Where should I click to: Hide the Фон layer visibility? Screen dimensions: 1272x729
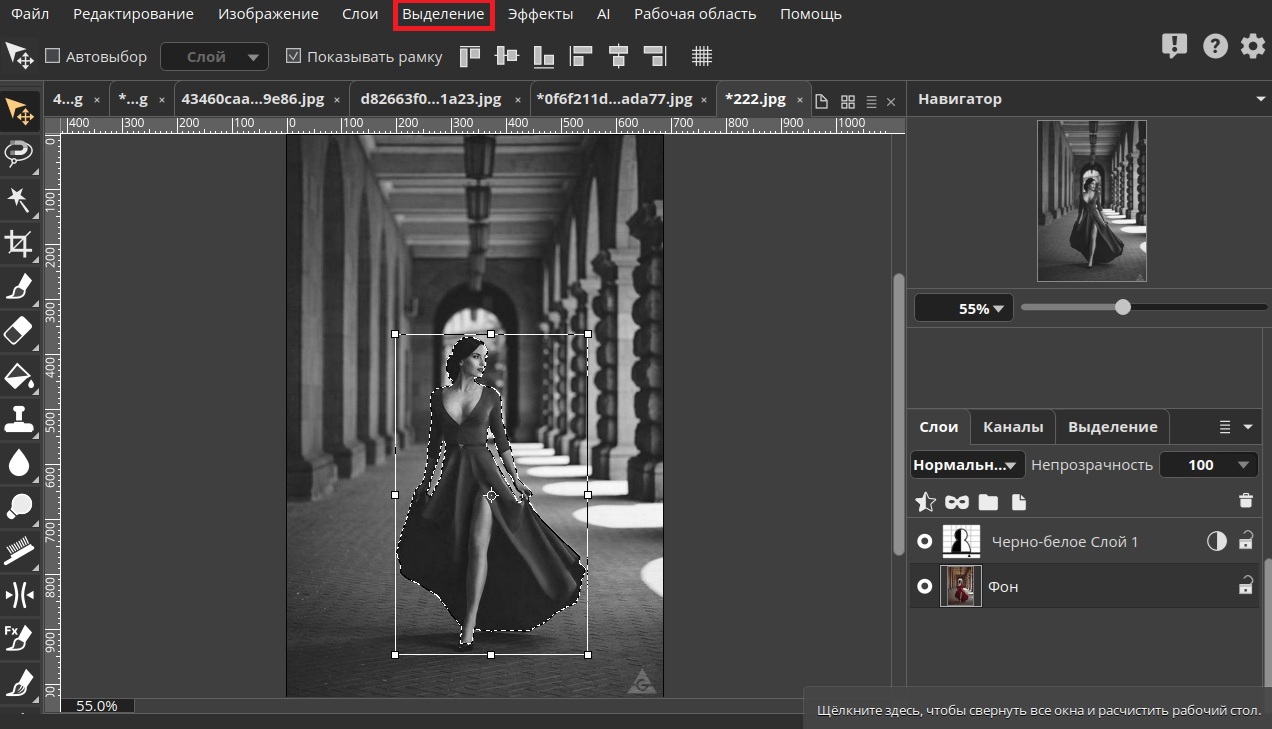click(925, 586)
